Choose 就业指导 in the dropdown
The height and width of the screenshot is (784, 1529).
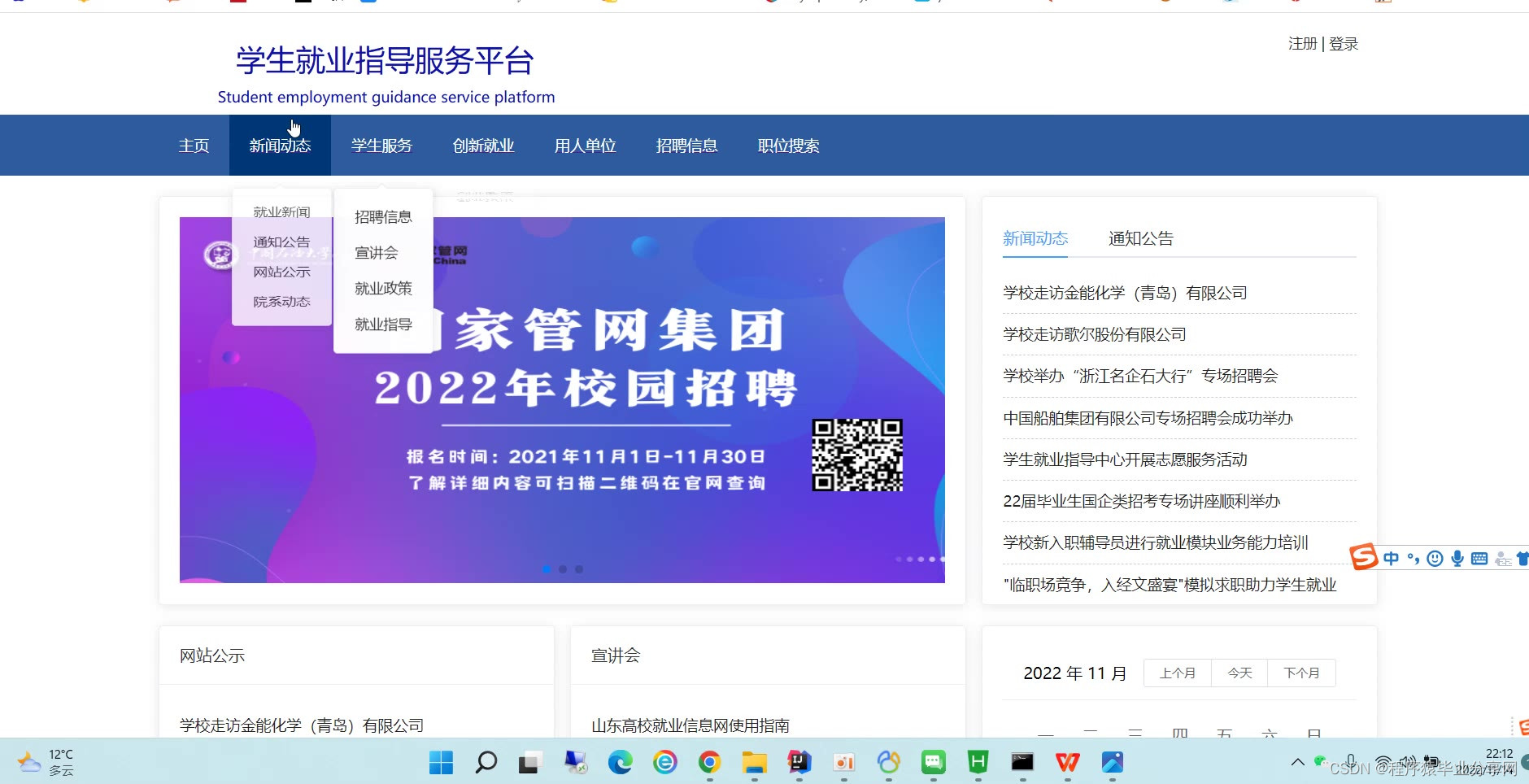coord(383,324)
